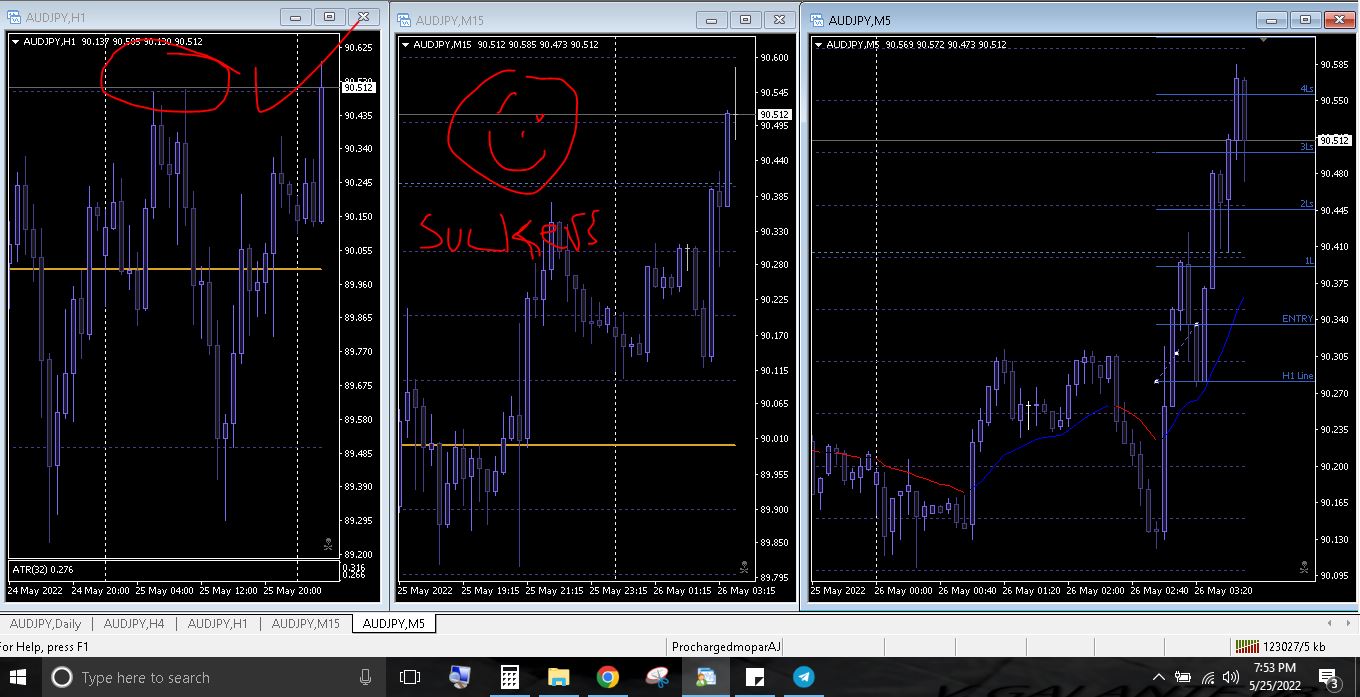Viewport: 1360px width, 697px height.
Task: Select the 'ENTRY' line label in M5 chart
Action: click(1297, 319)
